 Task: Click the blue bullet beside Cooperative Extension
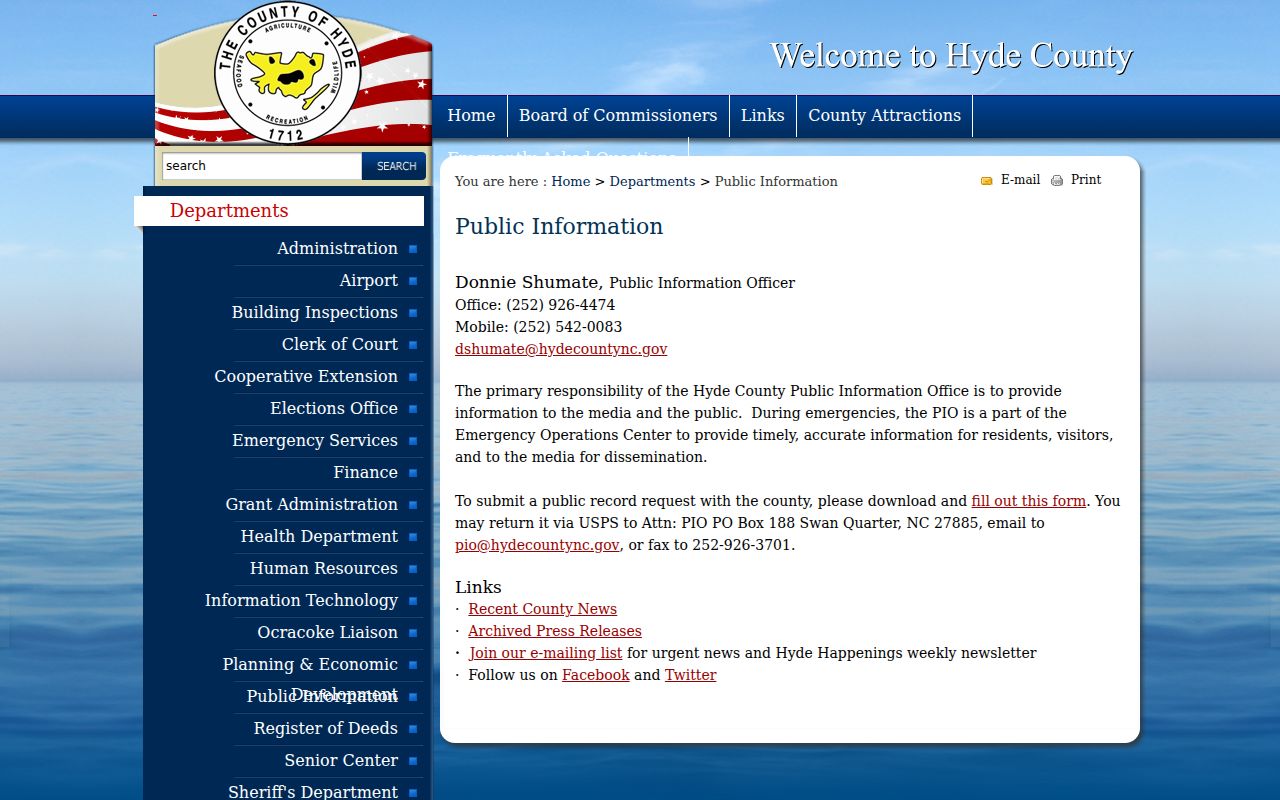(x=413, y=377)
